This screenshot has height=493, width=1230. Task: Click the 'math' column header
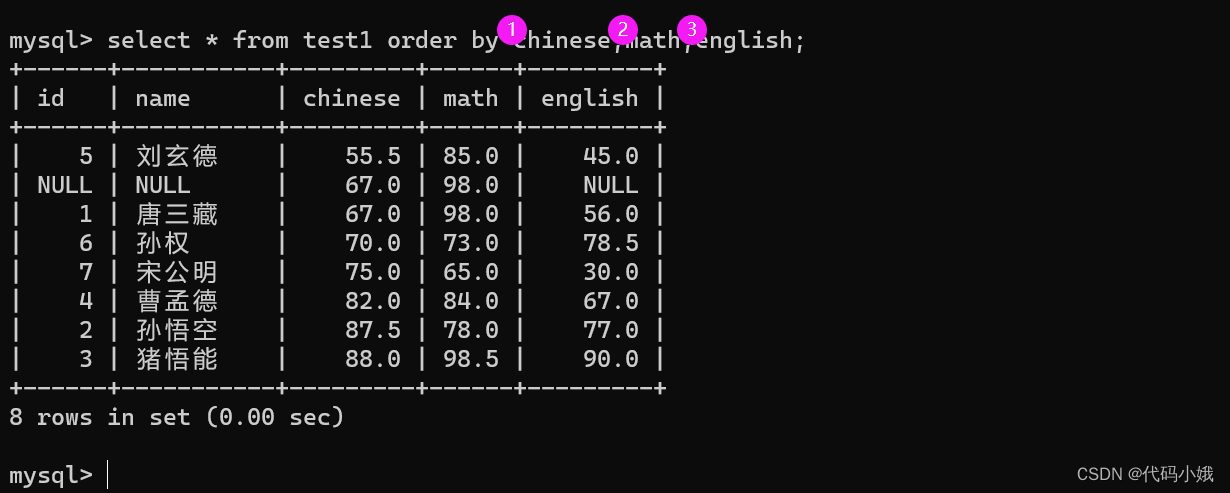[x=471, y=98]
